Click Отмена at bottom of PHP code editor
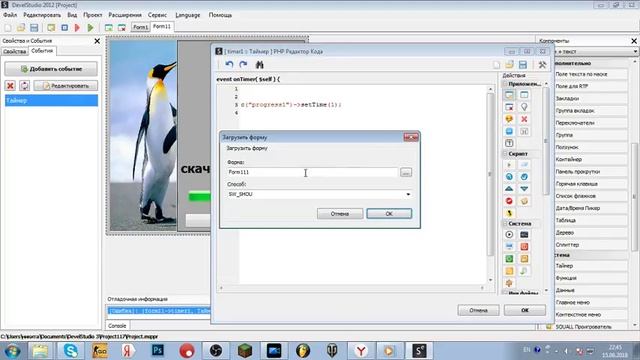Image resolution: width=640 pixels, height=360 pixels. coord(478,310)
